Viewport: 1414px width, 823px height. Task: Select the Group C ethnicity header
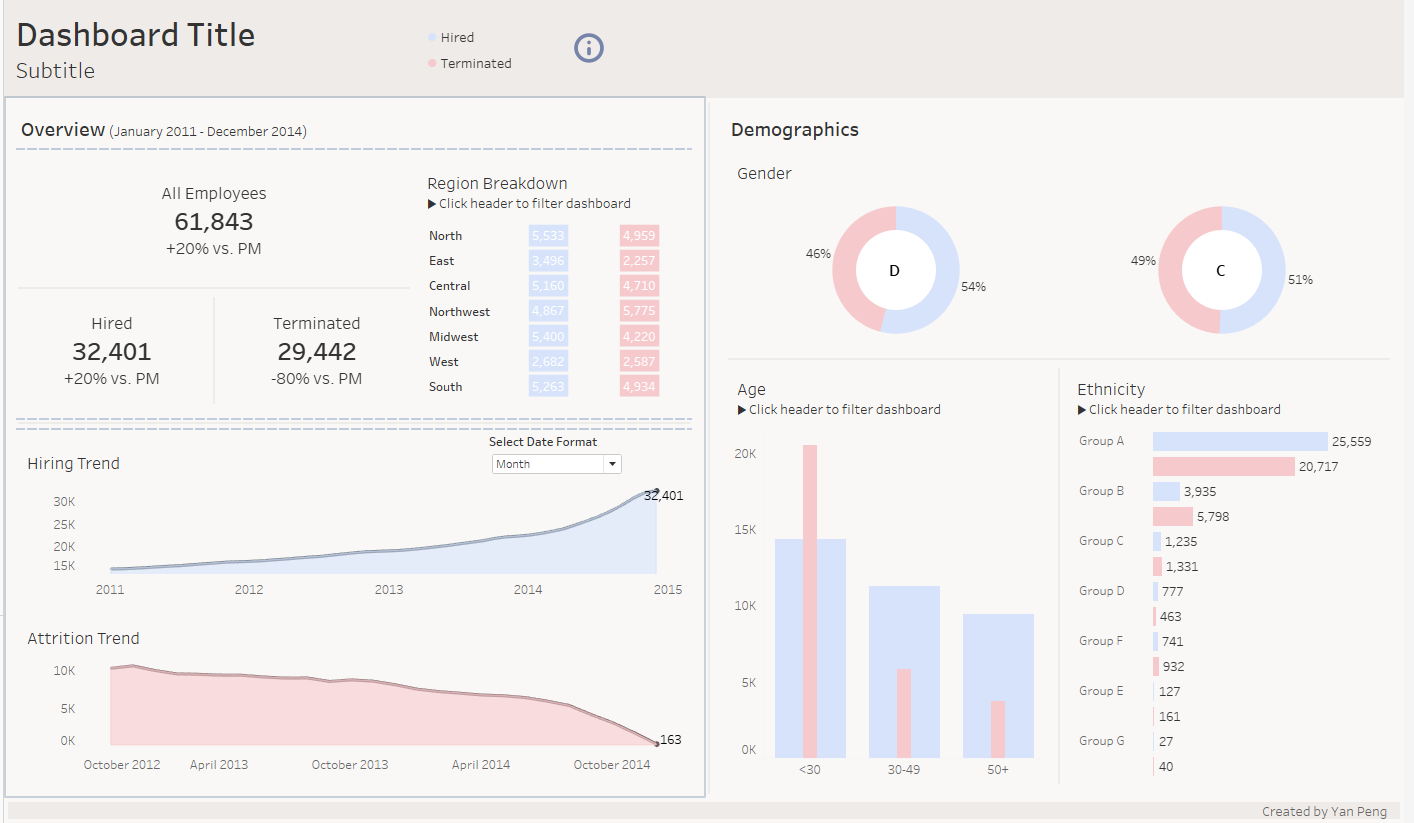(x=1102, y=541)
